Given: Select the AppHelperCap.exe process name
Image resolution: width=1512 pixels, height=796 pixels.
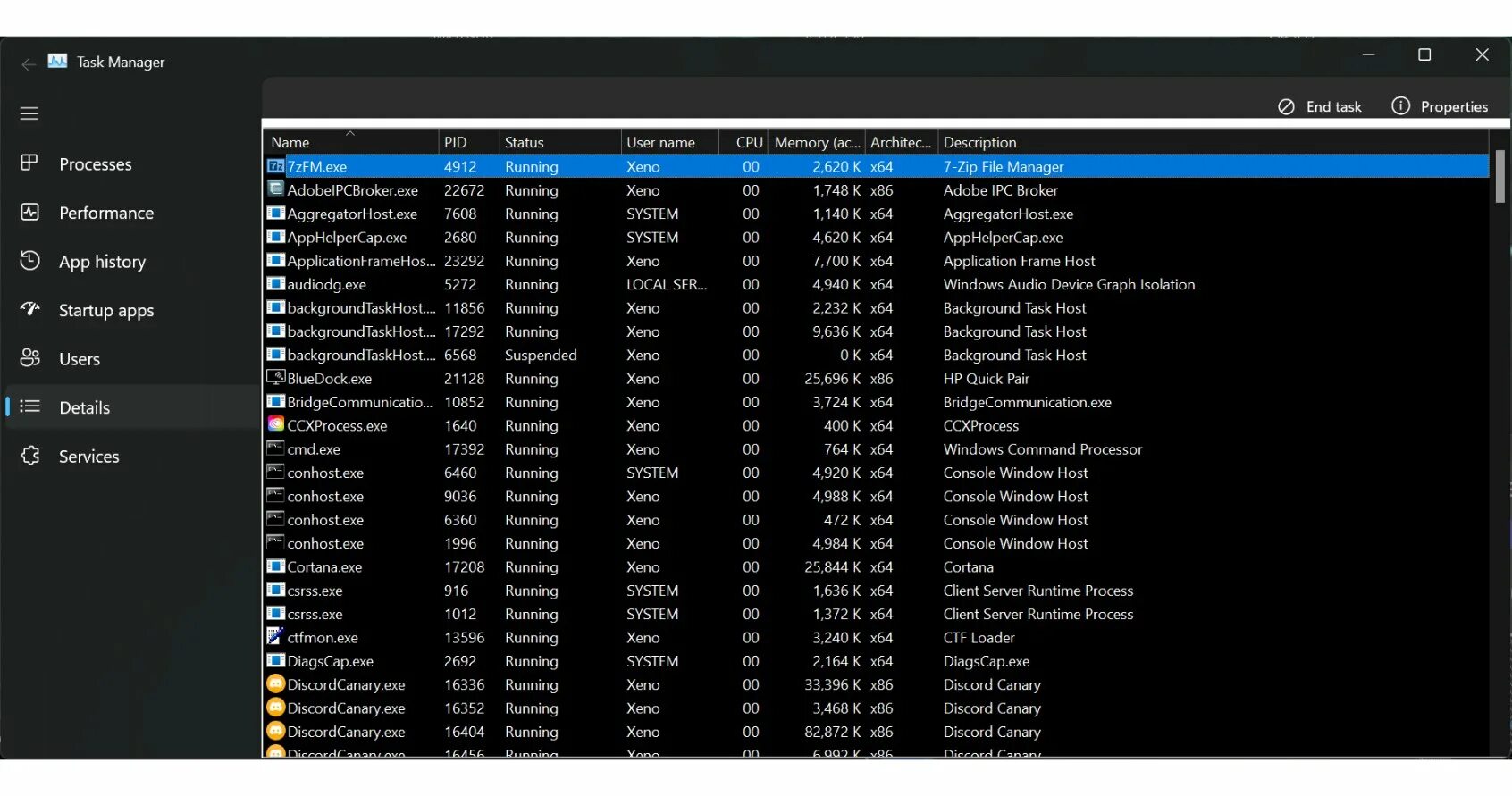Looking at the screenshot, I should [x=347, y=237].
